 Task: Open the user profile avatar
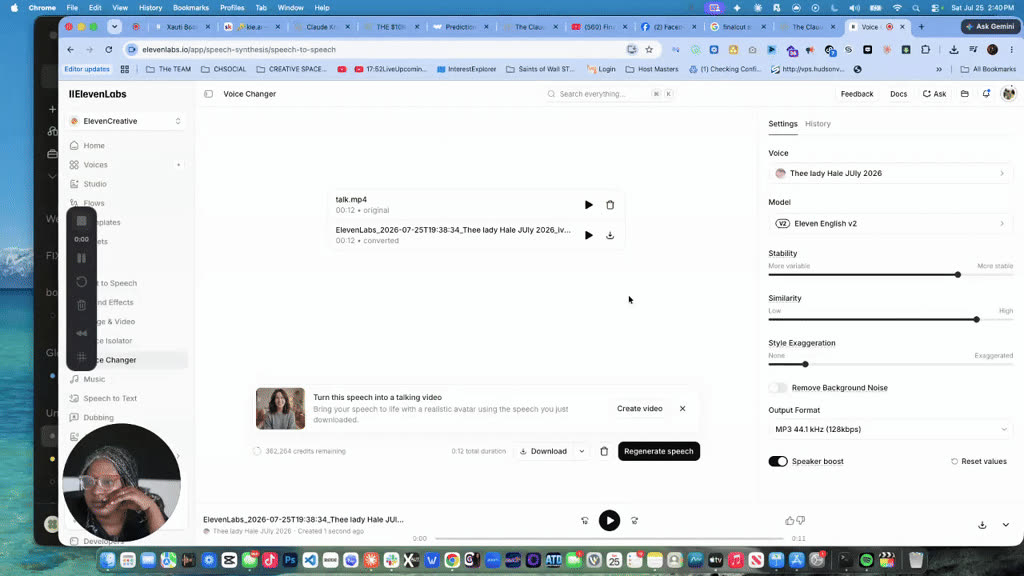pyautogui.click(x=1008, y=94)
